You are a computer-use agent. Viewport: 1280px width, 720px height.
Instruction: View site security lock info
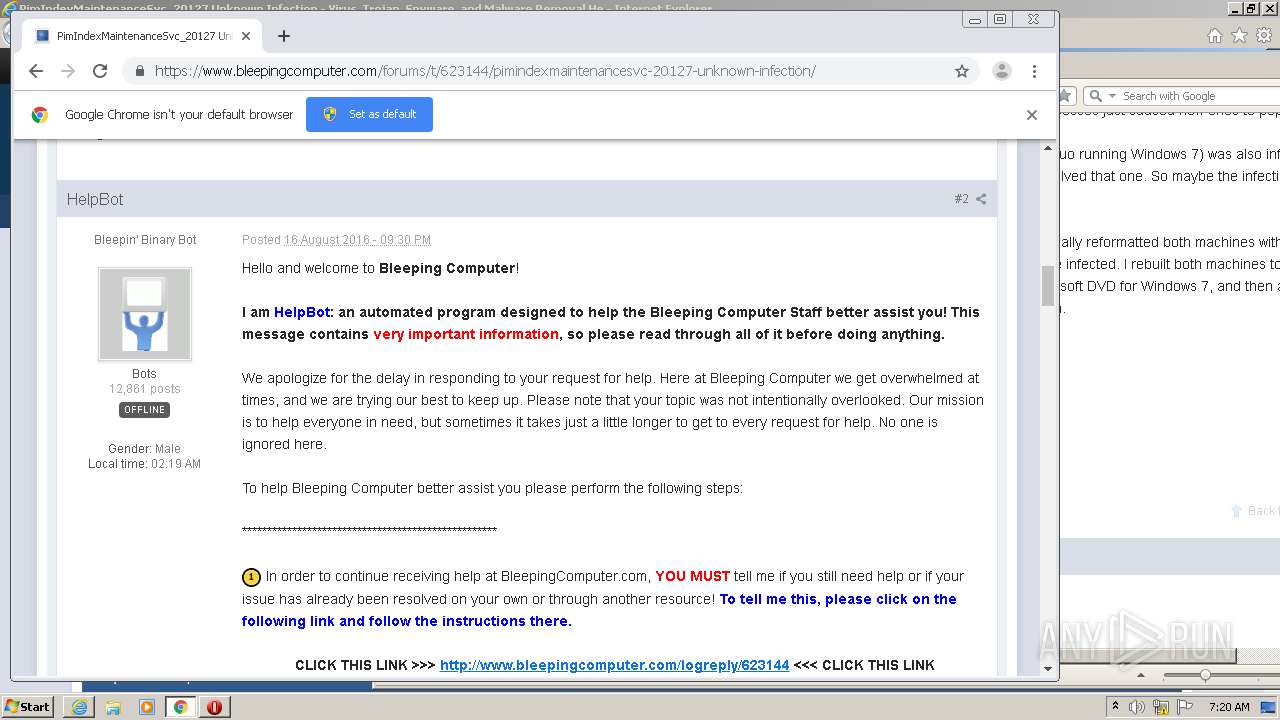[x=139, y=71]
